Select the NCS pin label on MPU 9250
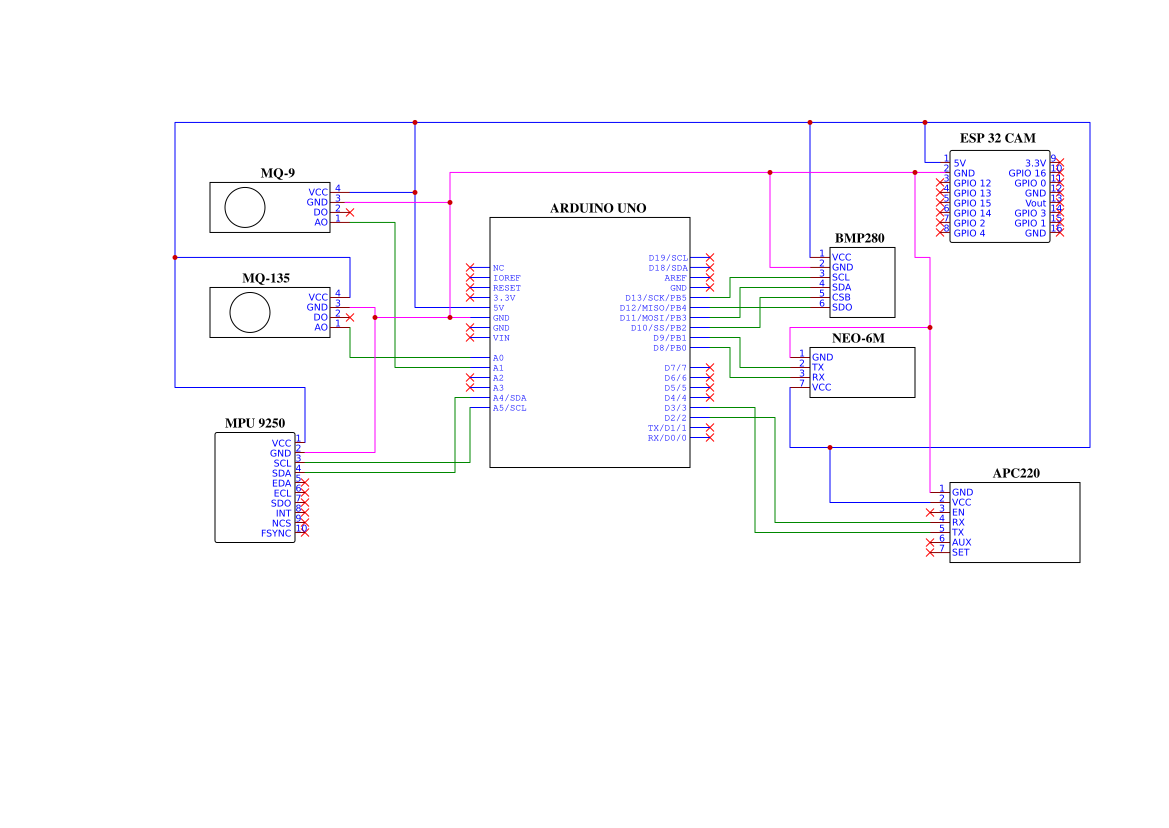Screen dimensions: 1169x828 pos(282,523)
